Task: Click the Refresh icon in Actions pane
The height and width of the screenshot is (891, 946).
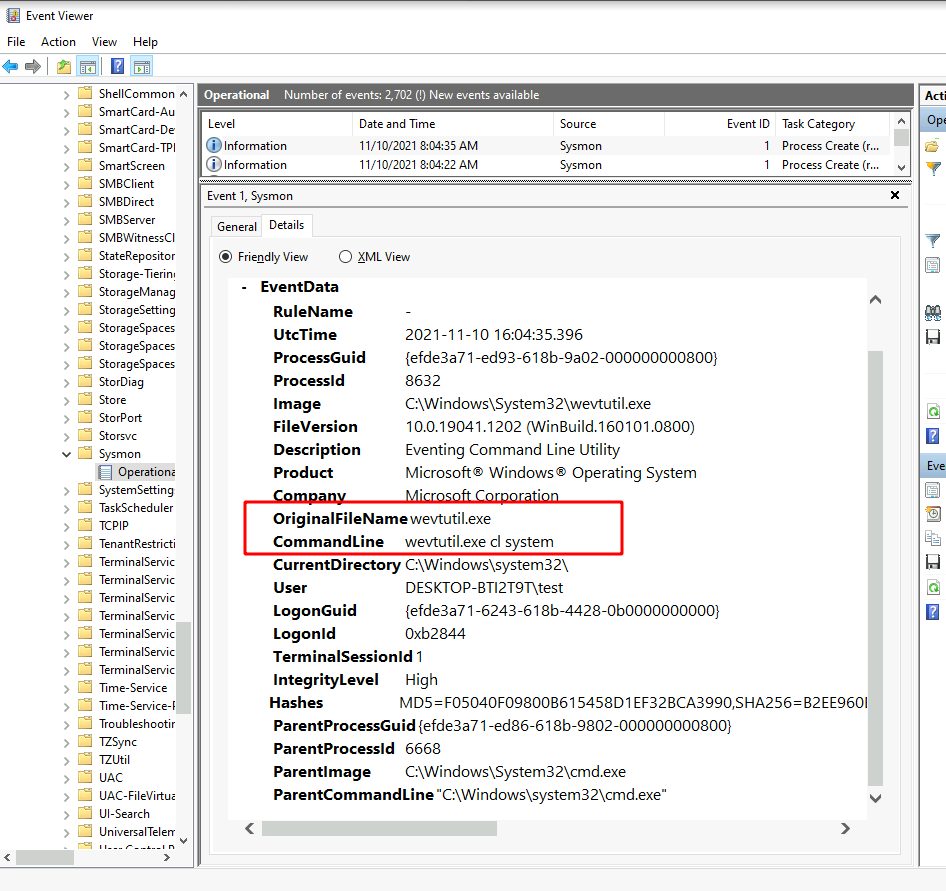Action: point(933,410)
